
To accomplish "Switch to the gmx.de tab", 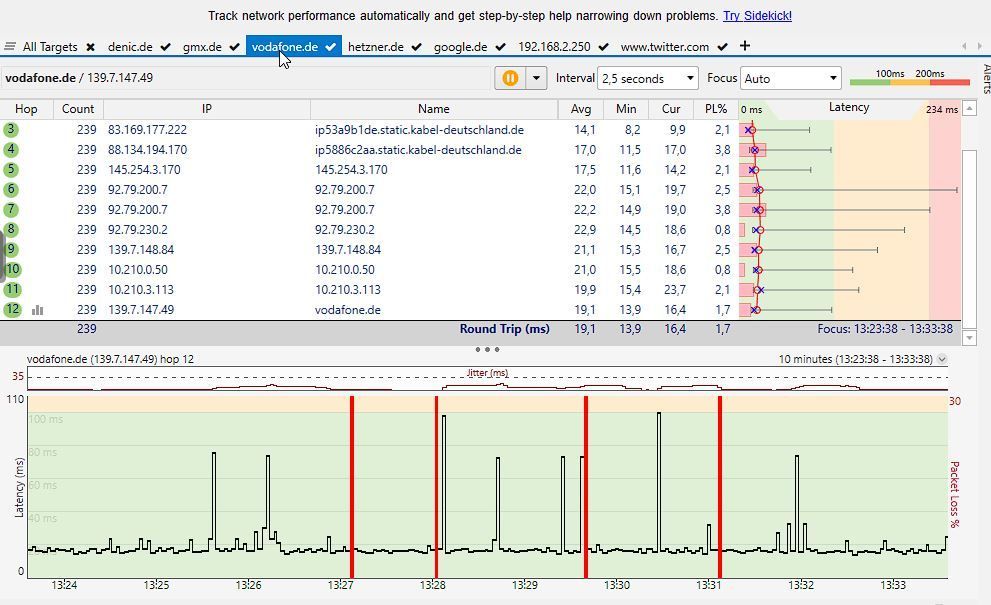I will point(202,47).
